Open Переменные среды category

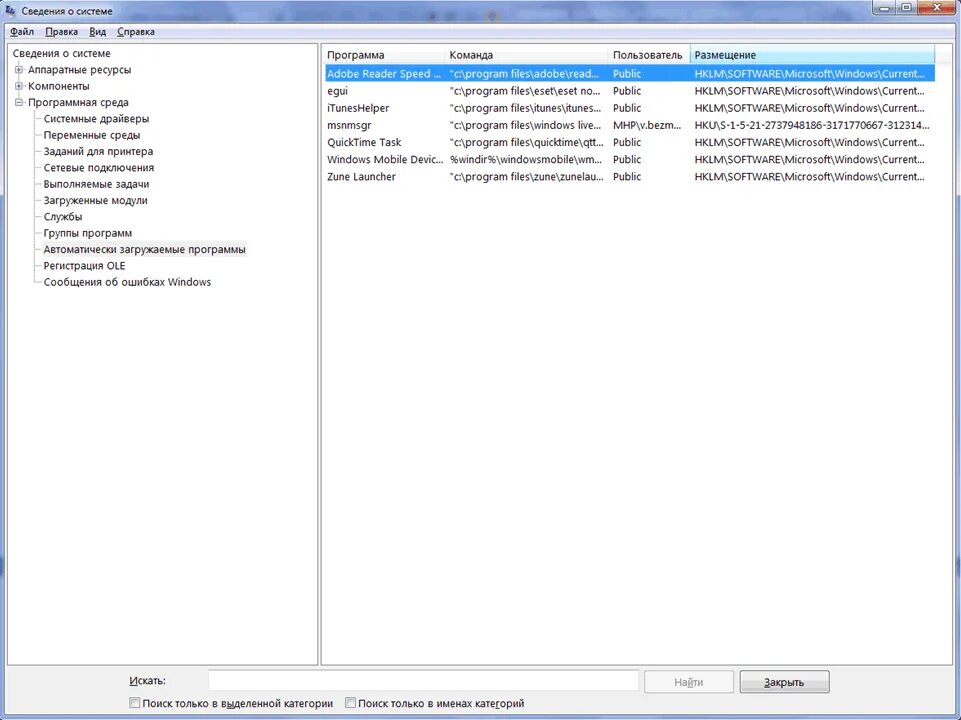point(92,135)
